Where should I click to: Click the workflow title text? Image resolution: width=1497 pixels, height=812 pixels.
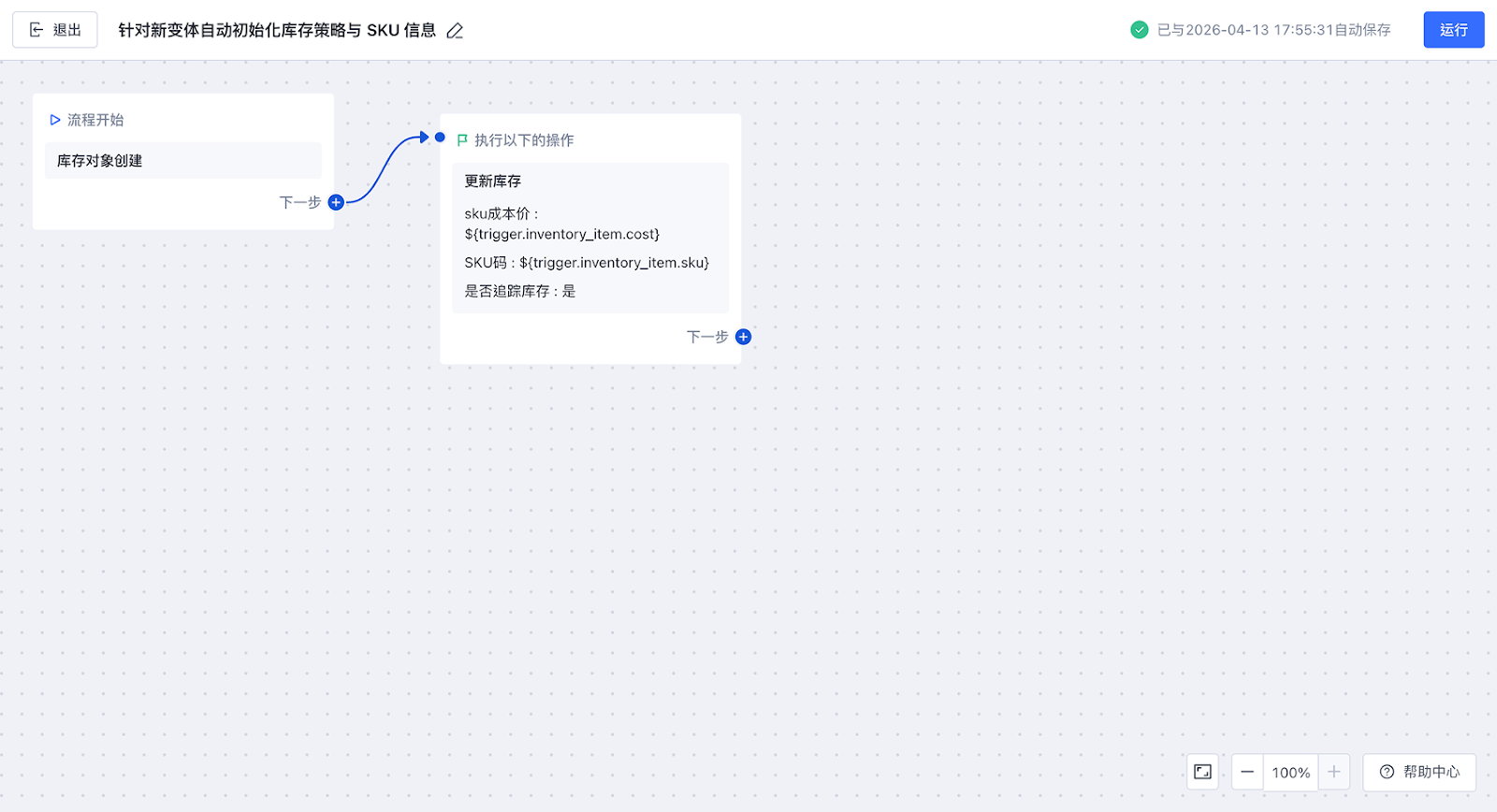(x=277, y=30)
